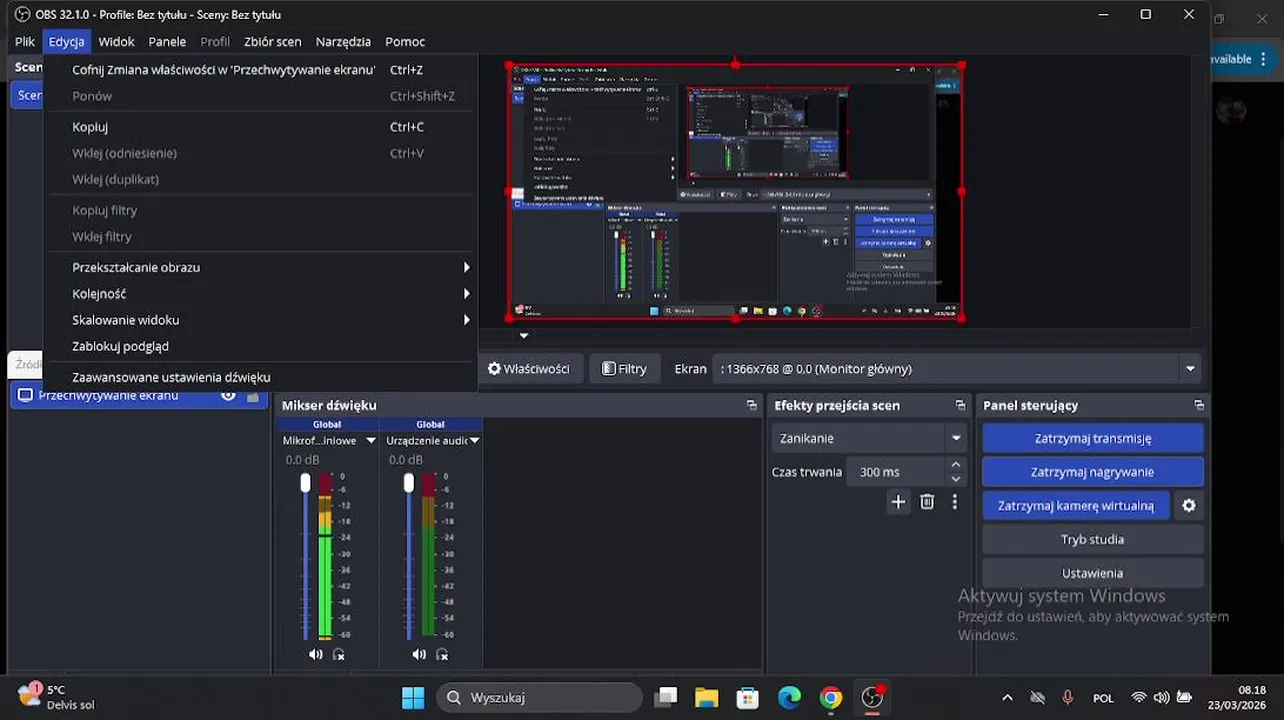Open POL language indicator in tray
This screenshot has width=1284, height=720.
[x=1103, y=697]
